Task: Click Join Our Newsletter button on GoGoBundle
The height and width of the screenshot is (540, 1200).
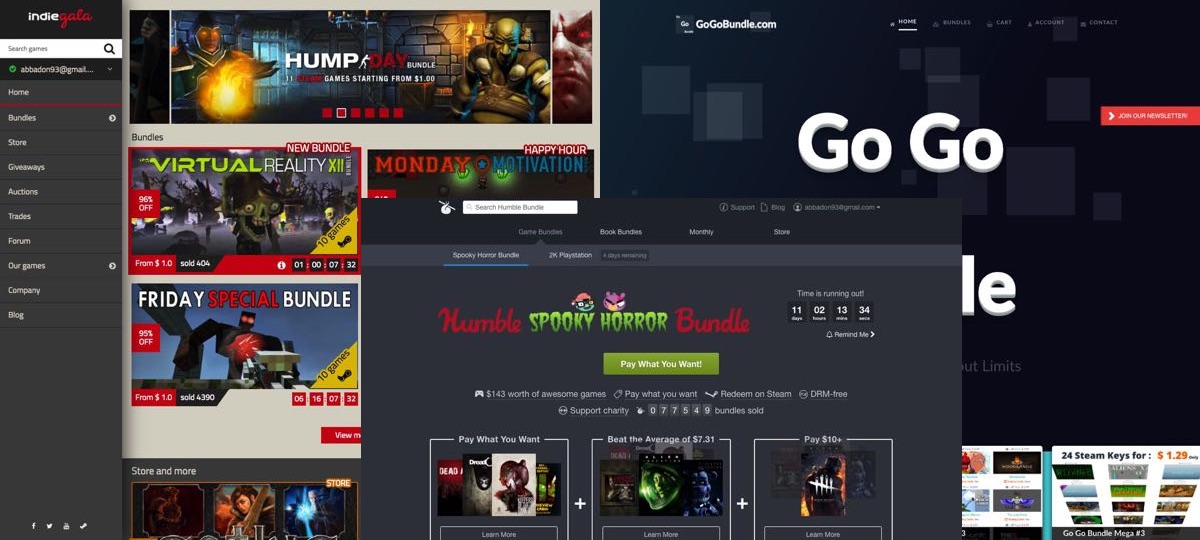Action: click(1150, 116)
